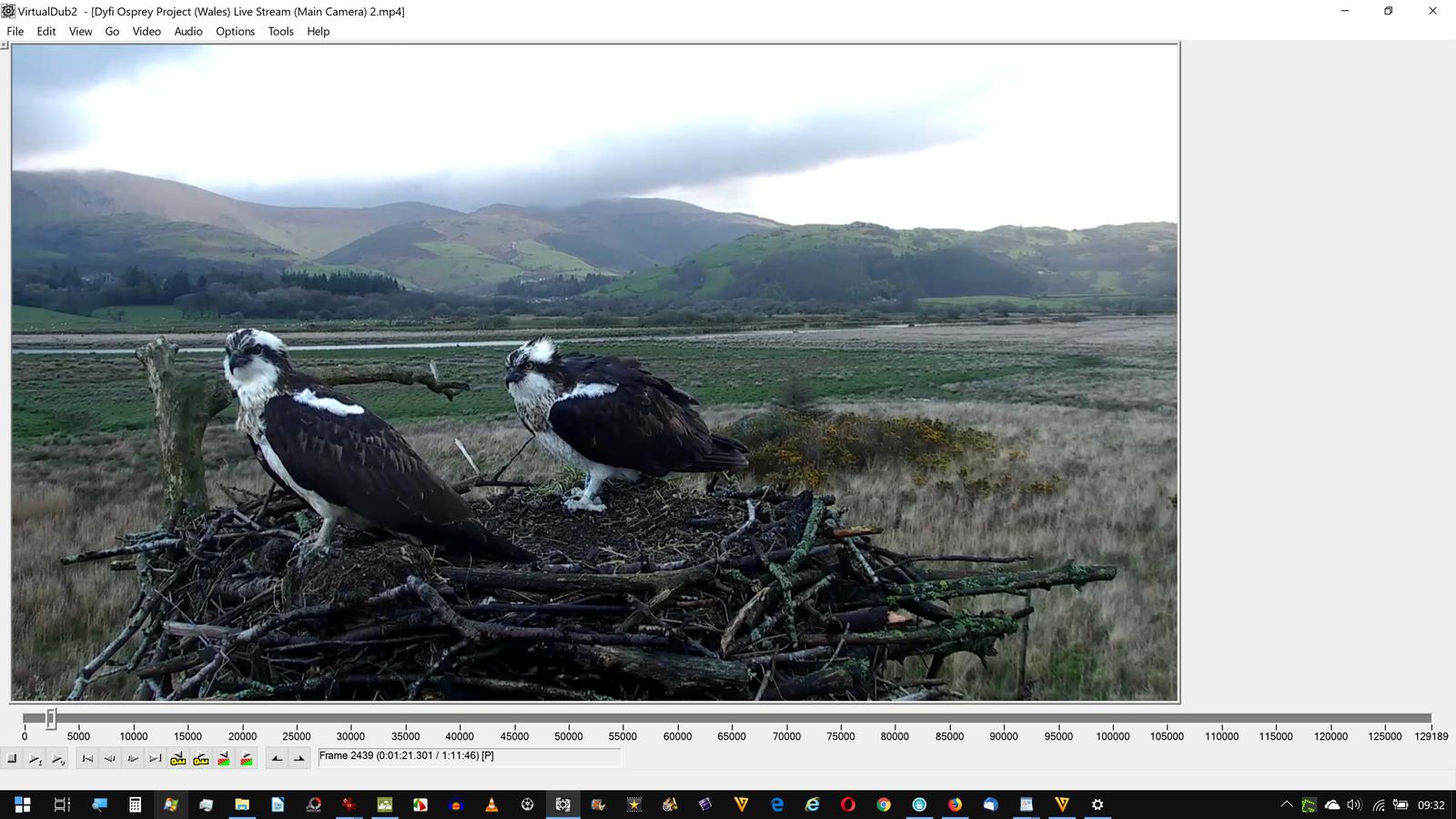This screenshot has width=1456, height=819.
Task: Open the volume control in tray
Action: [x=1354, y=804]
